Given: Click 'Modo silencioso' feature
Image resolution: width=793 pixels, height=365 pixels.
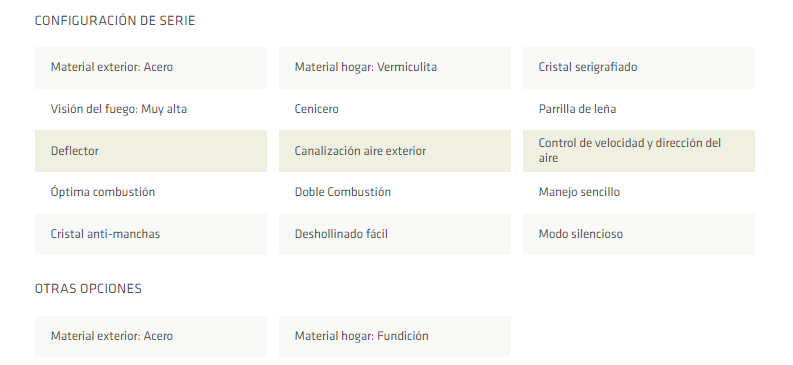Looking at the screenshot, I should pyautogui.click(x=639, y=235).
